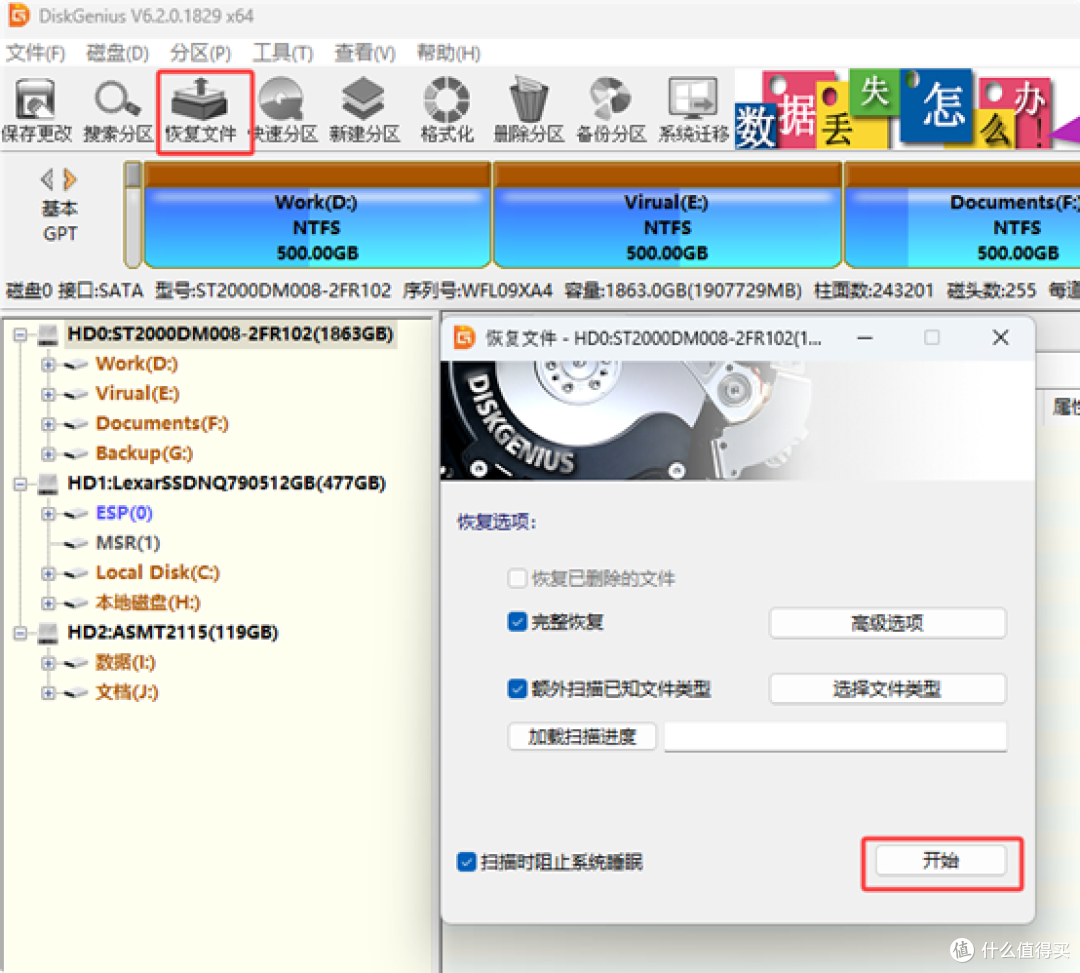
Task: Collapse the HD0 ST2000DM008 disk node
Action: tap(20, 335)
